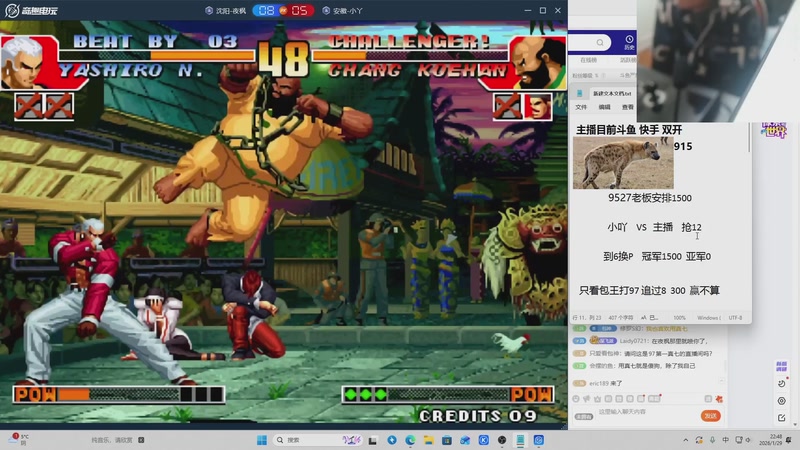This screenshot has width=800, height=450.
Task: Click the chat input field
Action: click(647, 412)
